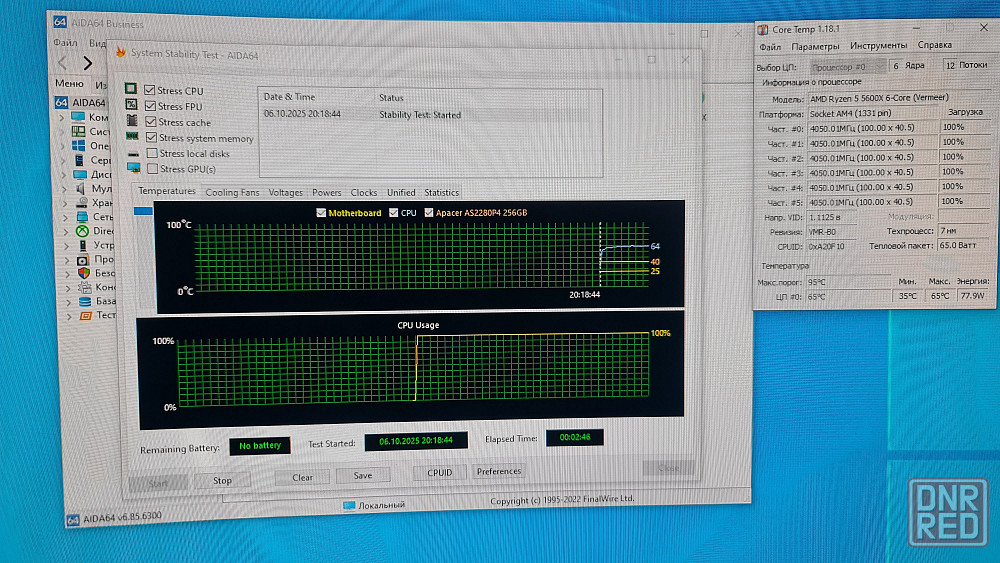1000x563 pixels.
Task: Click the Stress GPU monitor icon
Action: point(133,168)
